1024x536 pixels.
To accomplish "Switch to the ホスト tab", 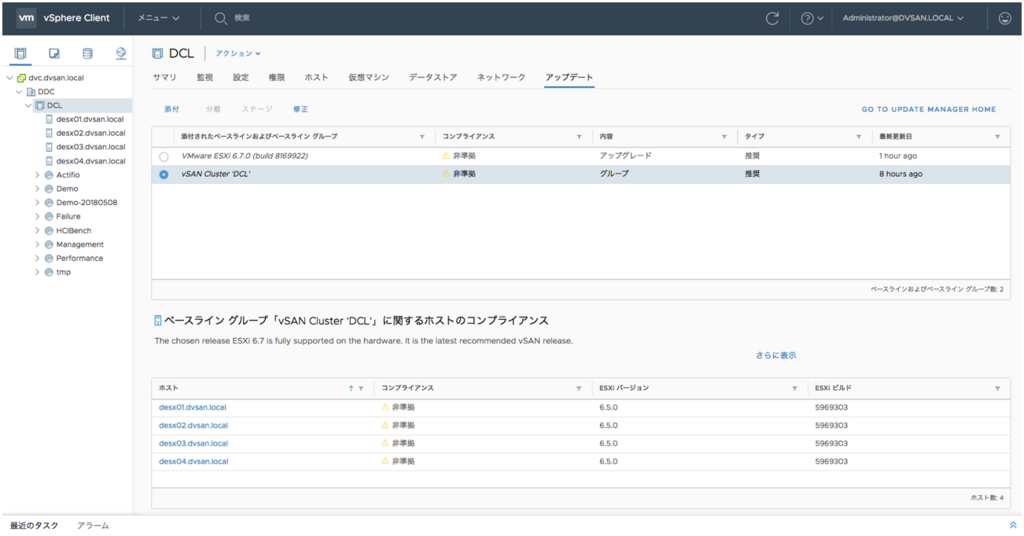I will [316, 77].
